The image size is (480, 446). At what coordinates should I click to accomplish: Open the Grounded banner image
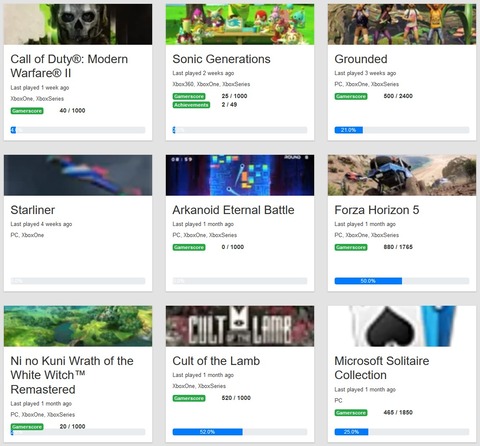[x=402, y=24]
